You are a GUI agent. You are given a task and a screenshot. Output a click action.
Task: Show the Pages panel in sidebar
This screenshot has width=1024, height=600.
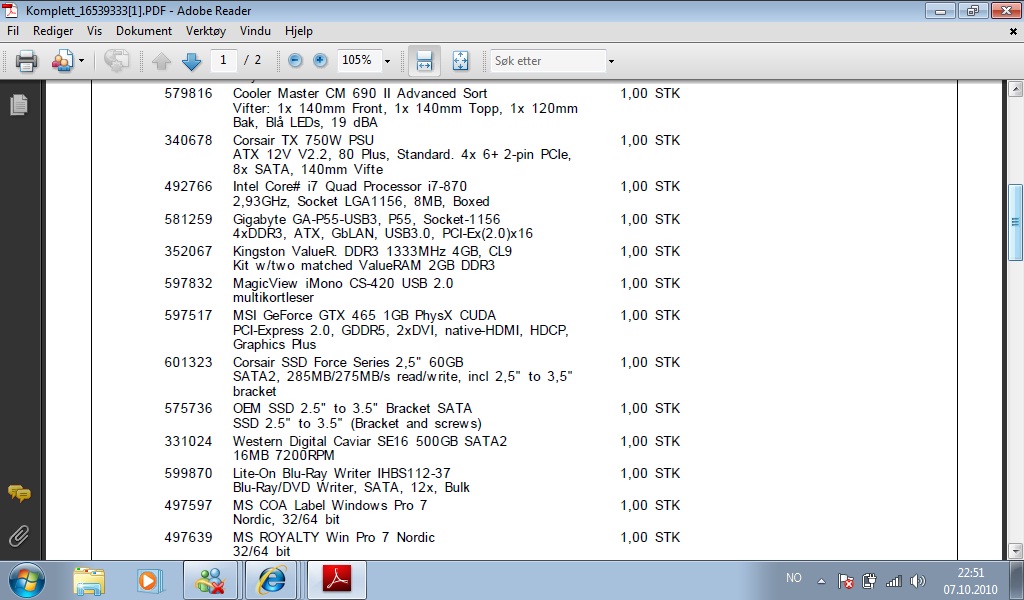(x=19, y=104)
